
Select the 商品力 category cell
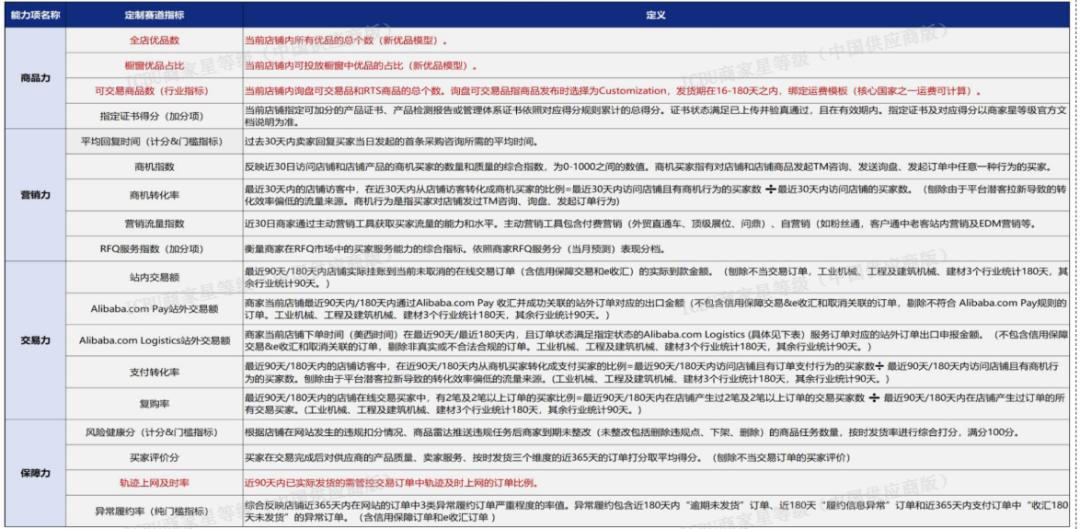pos(35,77)
